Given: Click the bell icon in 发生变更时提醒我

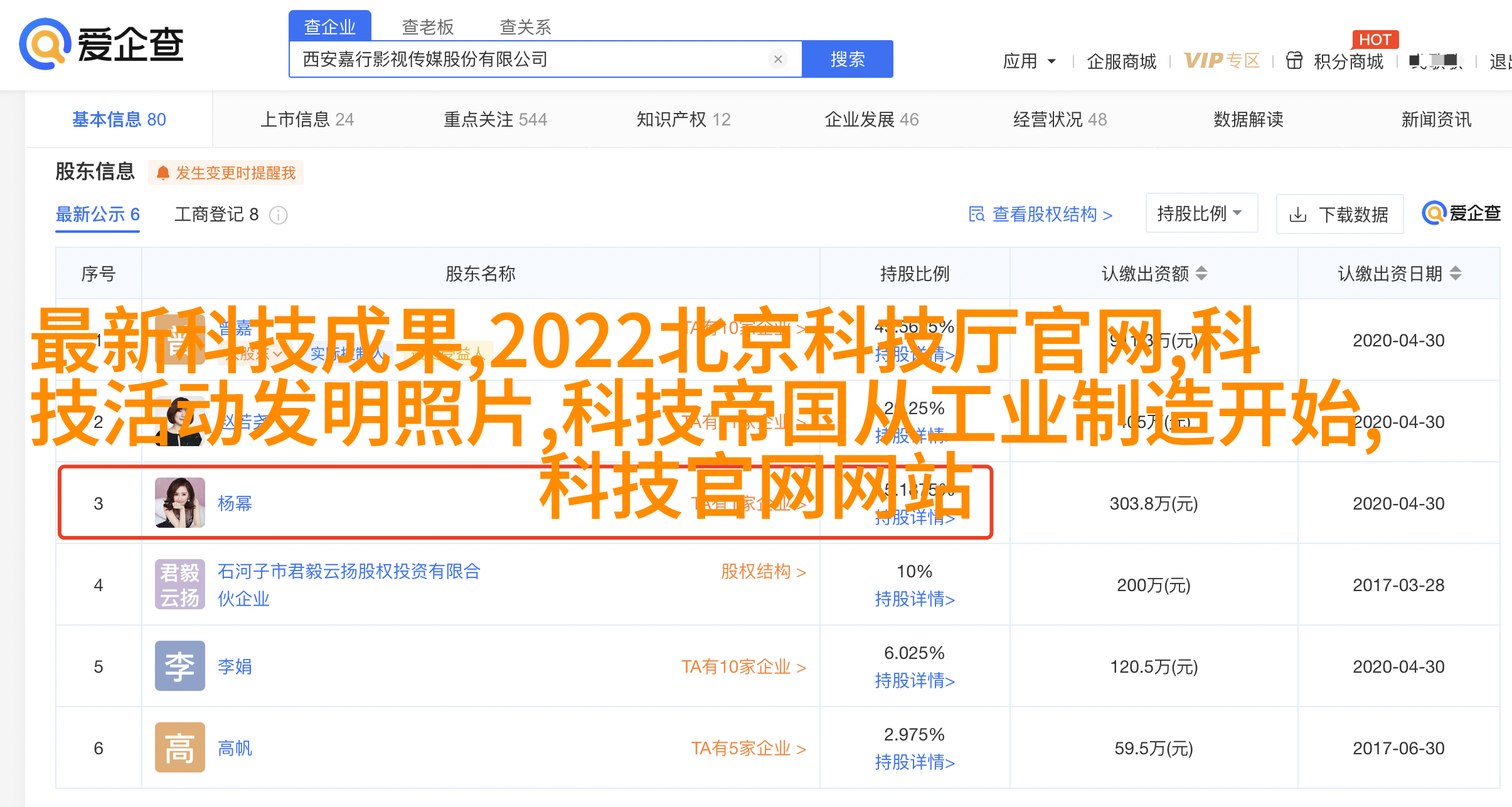Looking at the screenshot, I should [163, 173].
